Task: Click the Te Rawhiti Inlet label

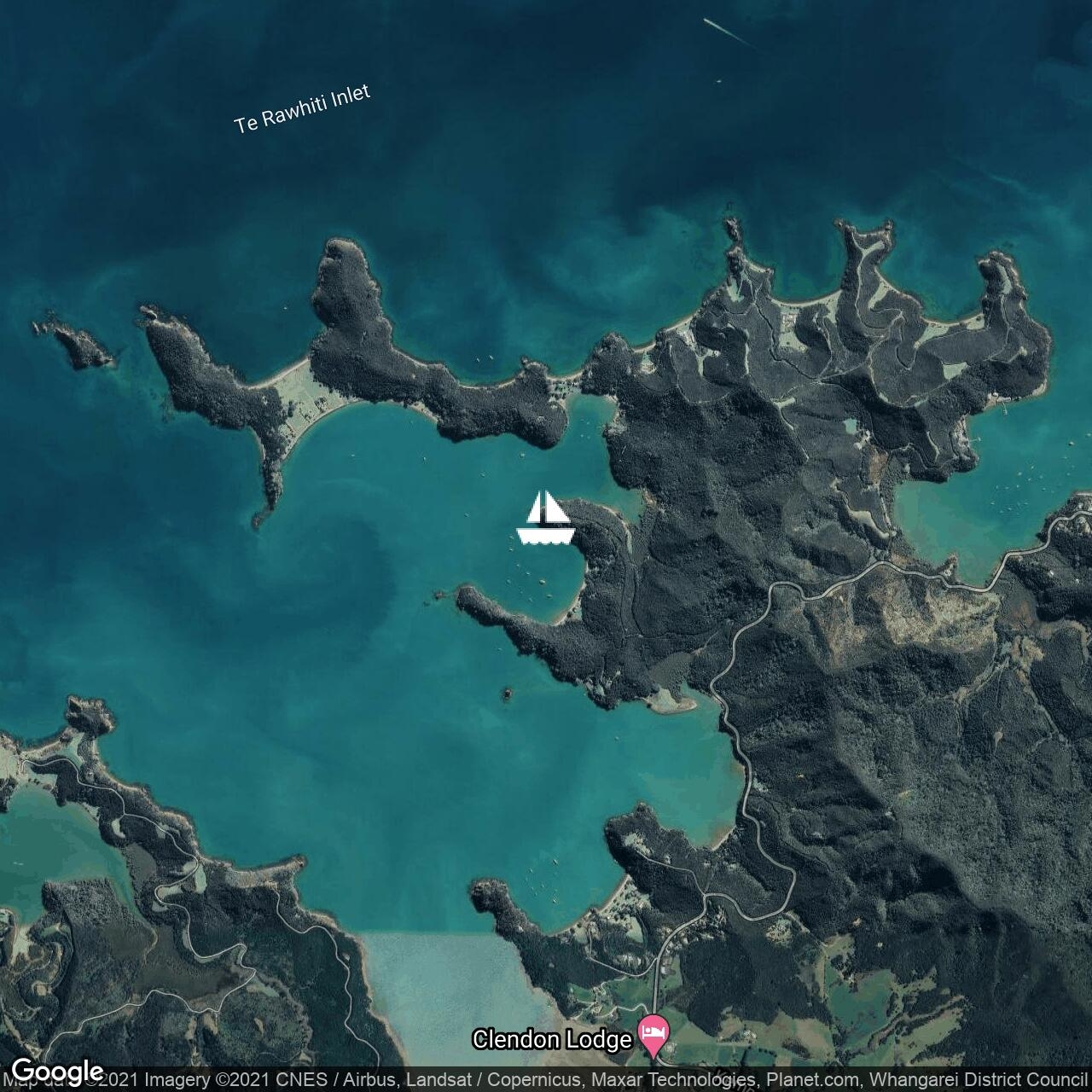Action: [x=302, y=109]
